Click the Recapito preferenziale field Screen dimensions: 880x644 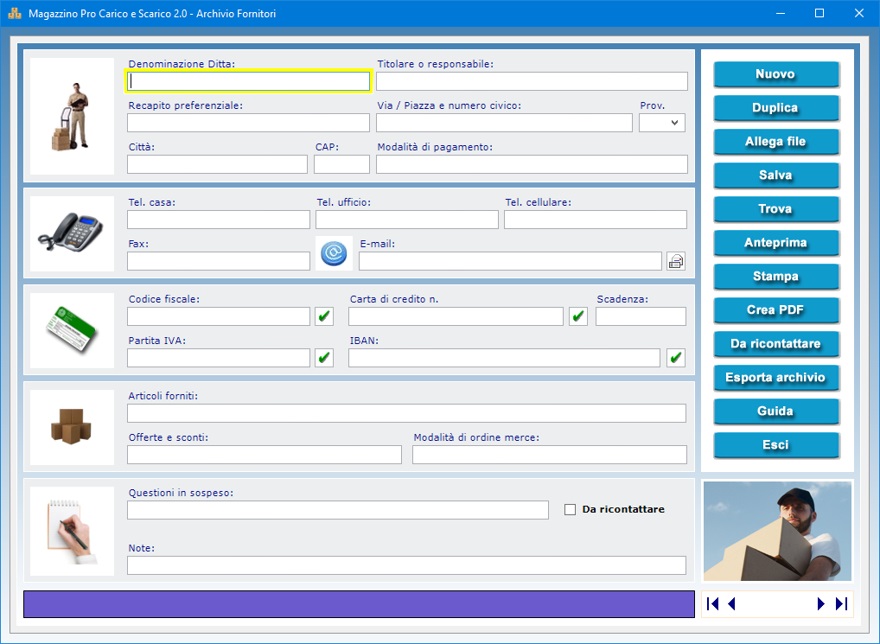[x=248, y=122]
